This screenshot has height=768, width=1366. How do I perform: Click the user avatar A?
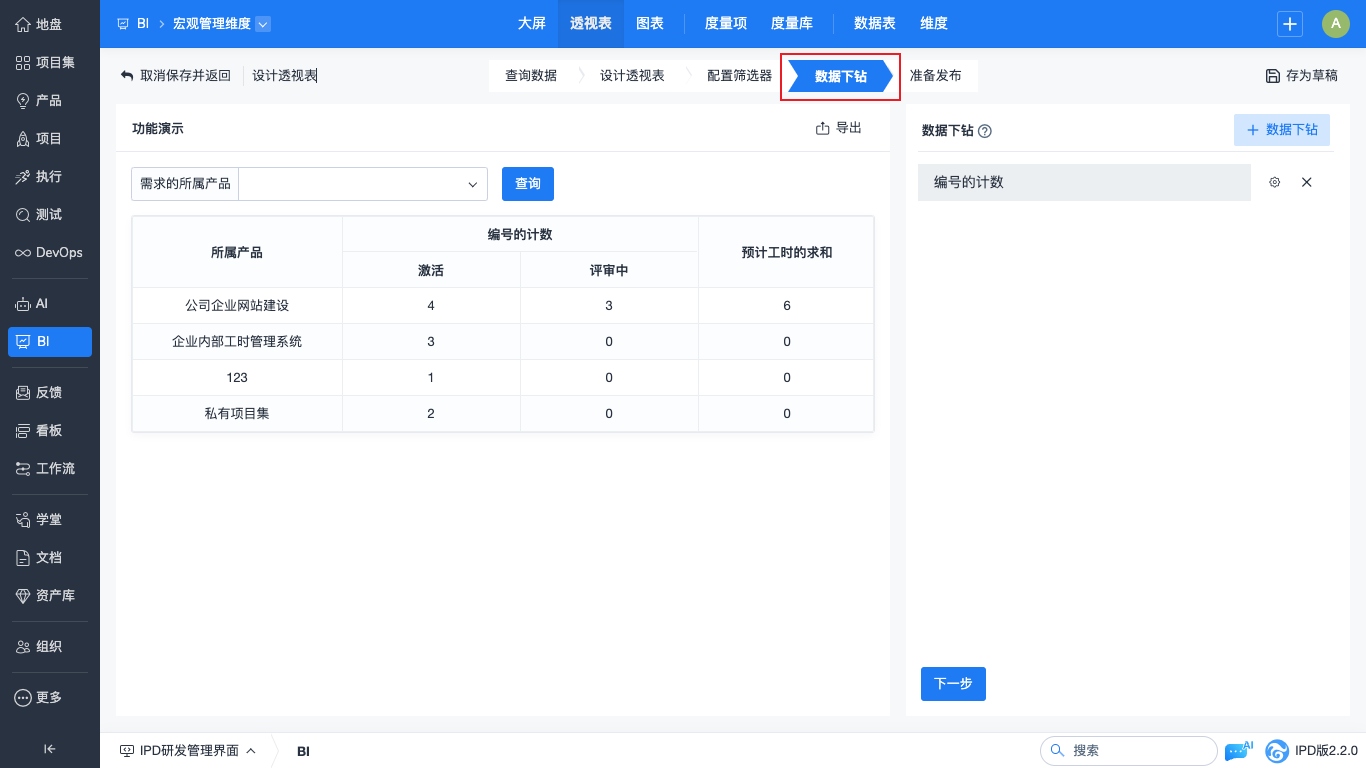1336,24
